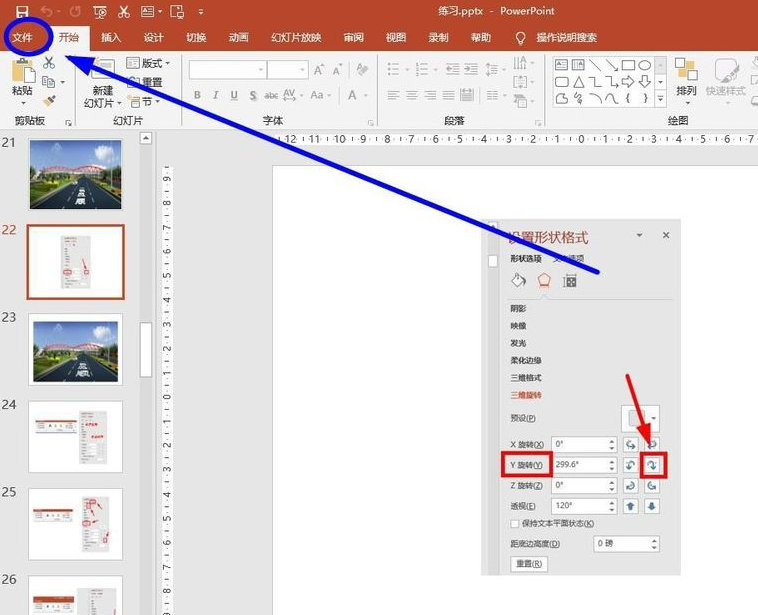Select the Cut scissors icon

[49, 63]
